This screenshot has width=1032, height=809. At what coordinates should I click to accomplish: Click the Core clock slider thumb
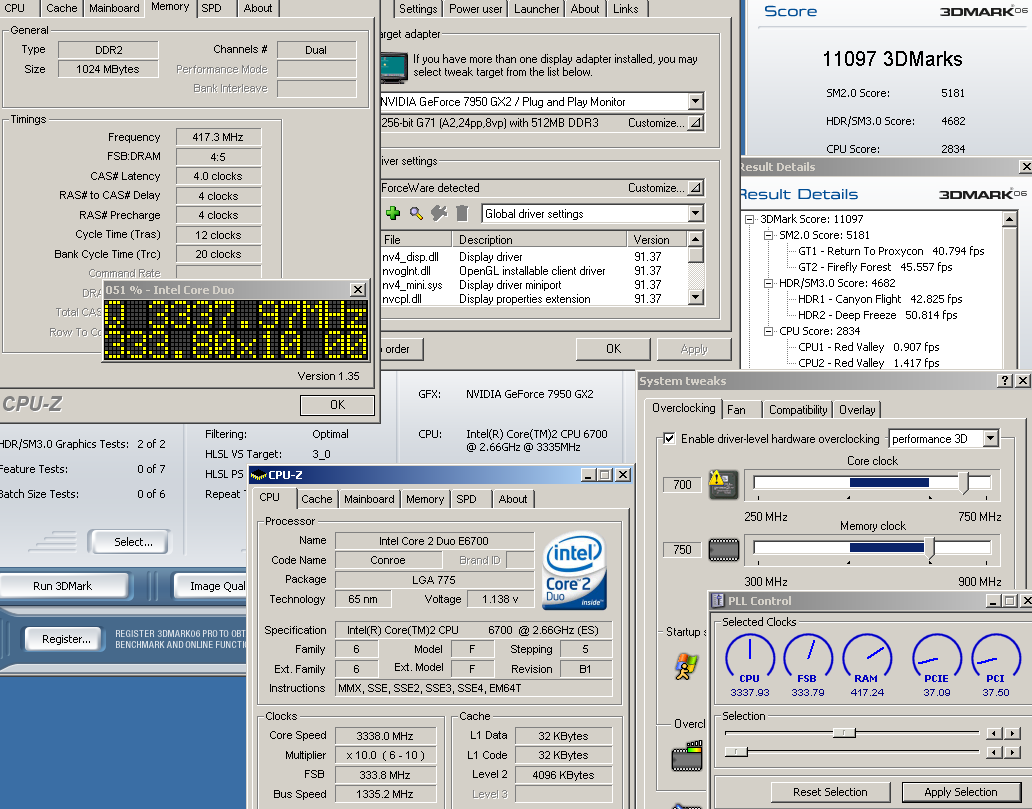(964, 482)
